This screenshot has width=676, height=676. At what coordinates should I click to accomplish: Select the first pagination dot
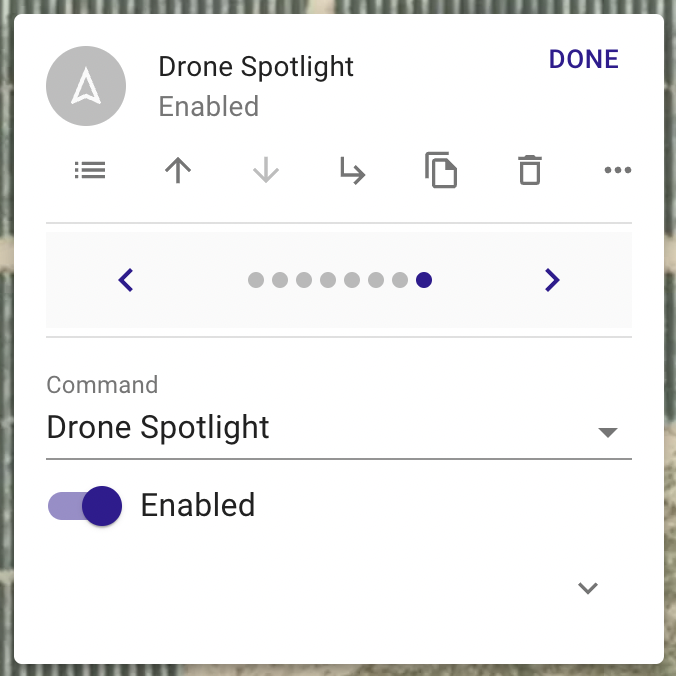point(256,280)
